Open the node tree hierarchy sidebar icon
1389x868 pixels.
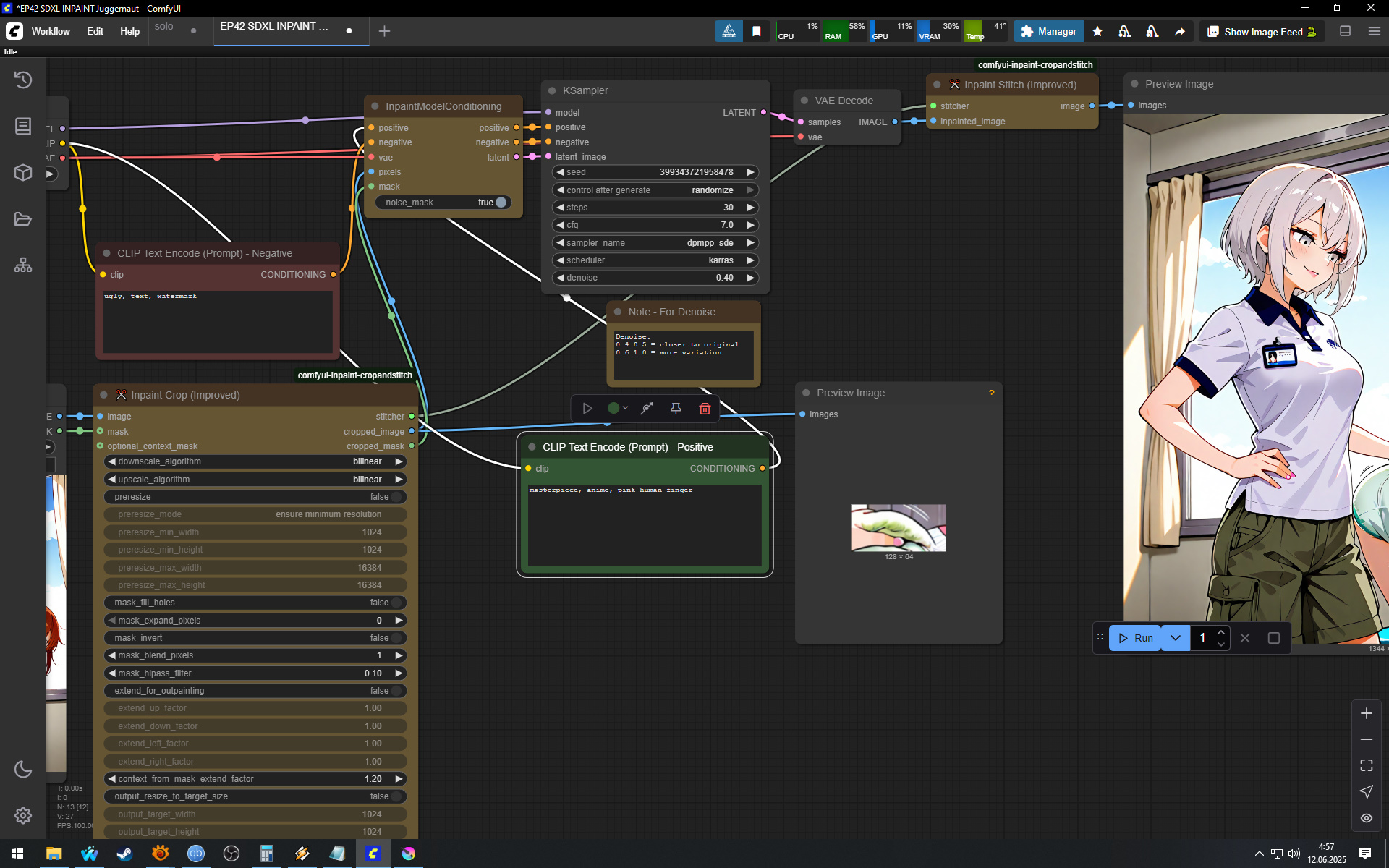point(23,265)
